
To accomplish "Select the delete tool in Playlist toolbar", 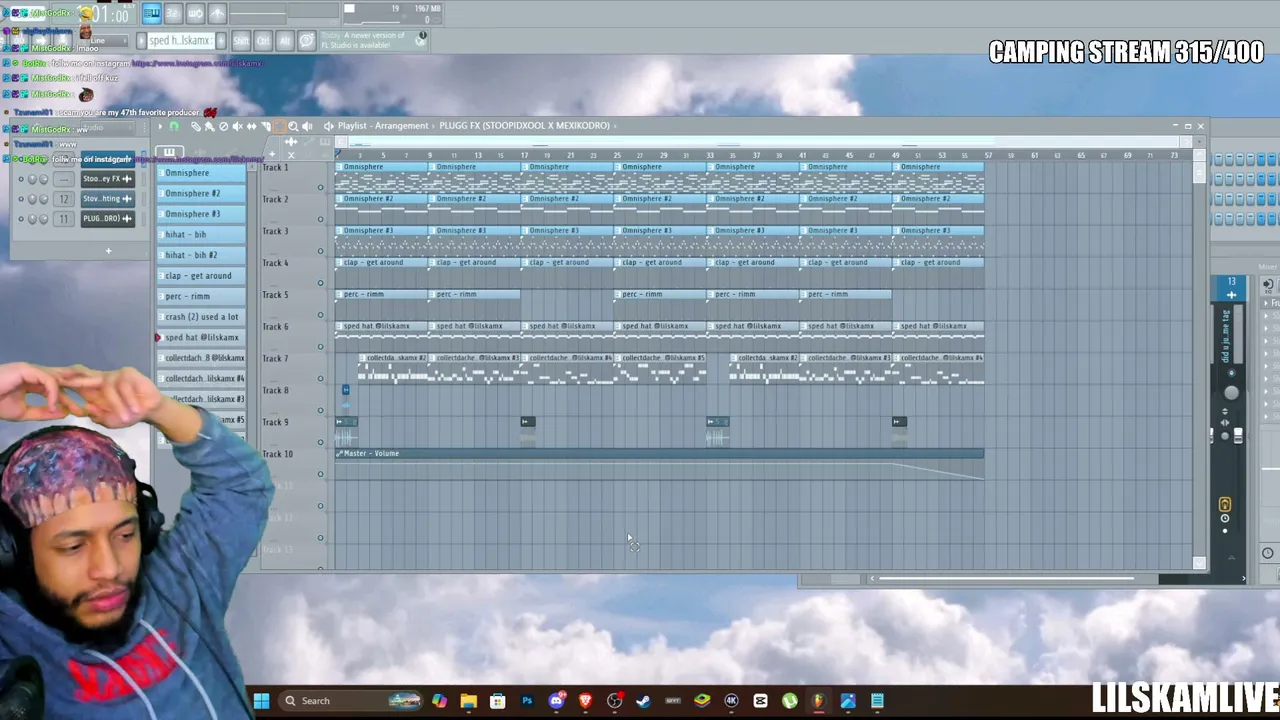I will tap(223, 126).
